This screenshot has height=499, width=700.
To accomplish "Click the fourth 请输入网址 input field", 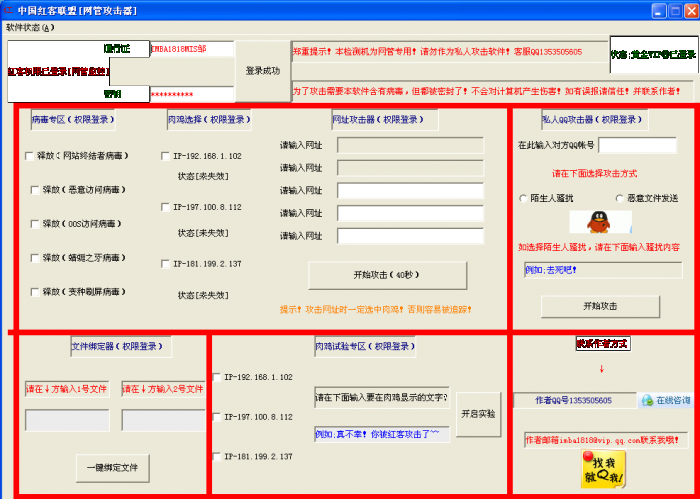I will (410, 213).
